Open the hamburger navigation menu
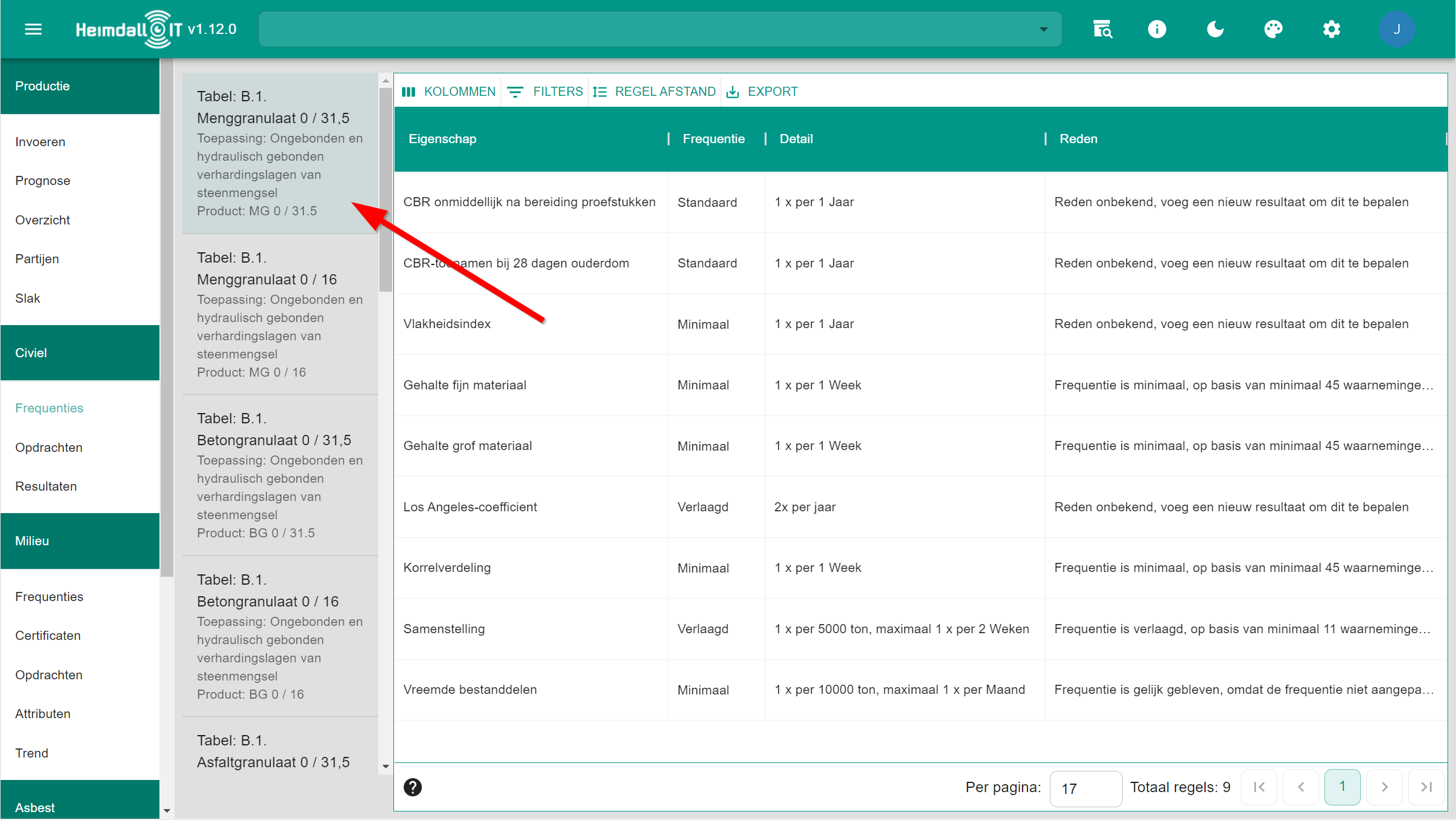The height and width of the screenshot is (820, 1456). pyautogui.click(x=33, y=29)
